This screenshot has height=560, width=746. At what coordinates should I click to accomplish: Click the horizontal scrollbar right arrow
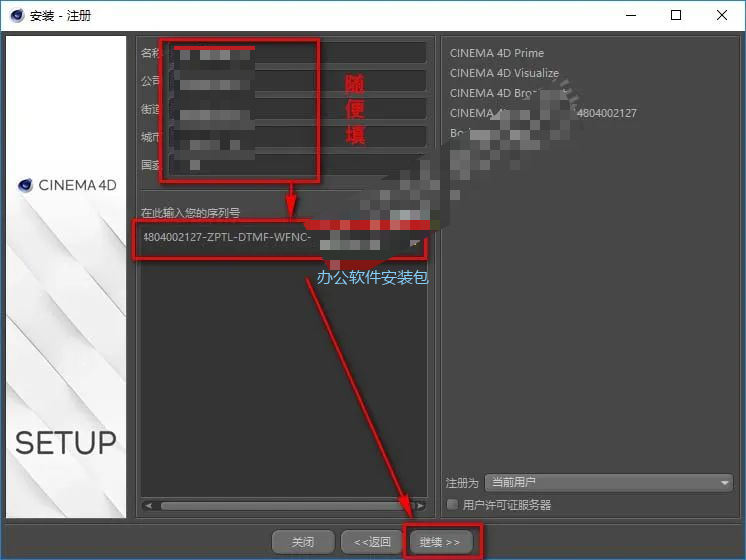pyautogui.click(x=421, y=505)
